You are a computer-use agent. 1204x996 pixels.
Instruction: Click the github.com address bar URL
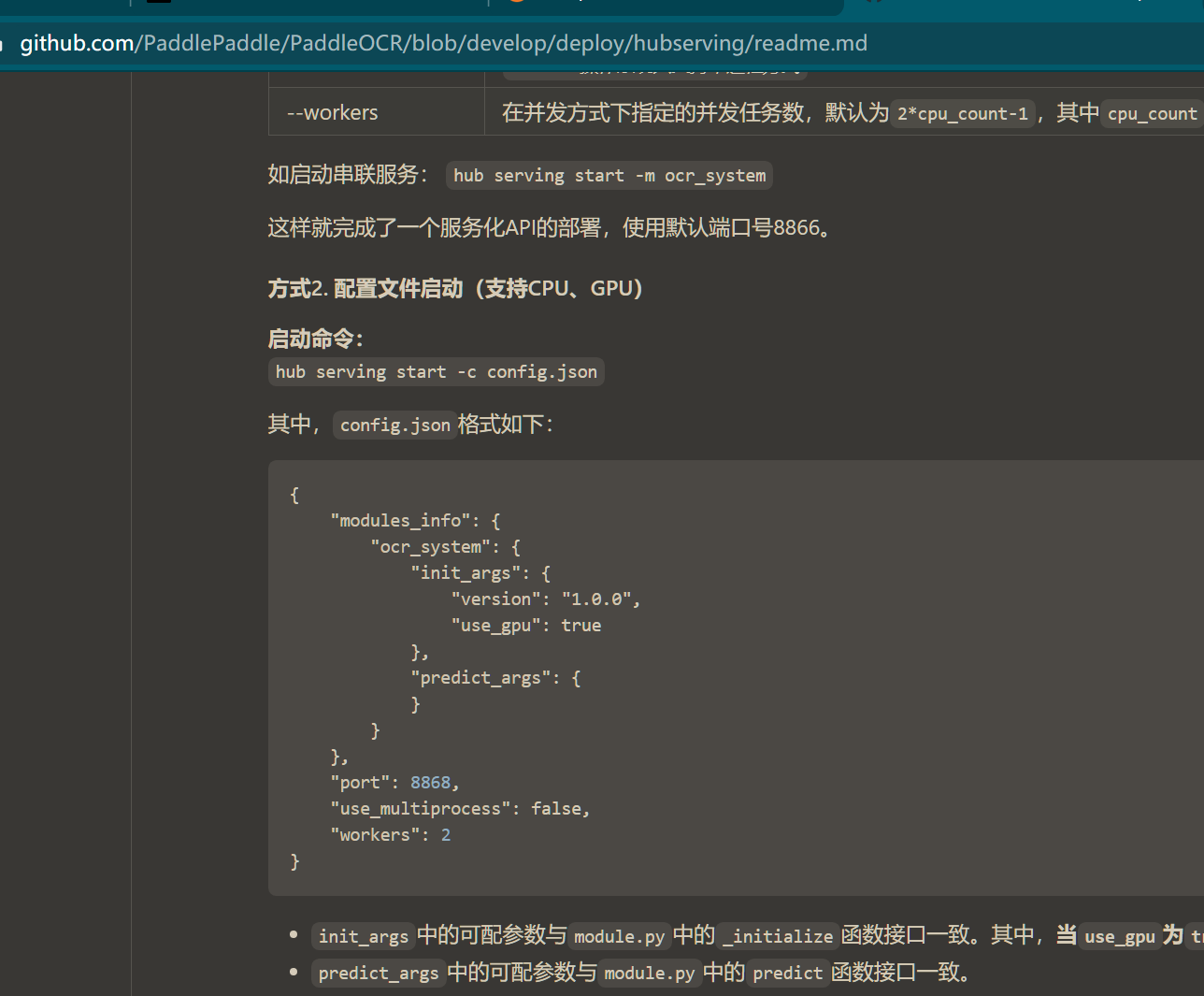click(x=443, y=43)
